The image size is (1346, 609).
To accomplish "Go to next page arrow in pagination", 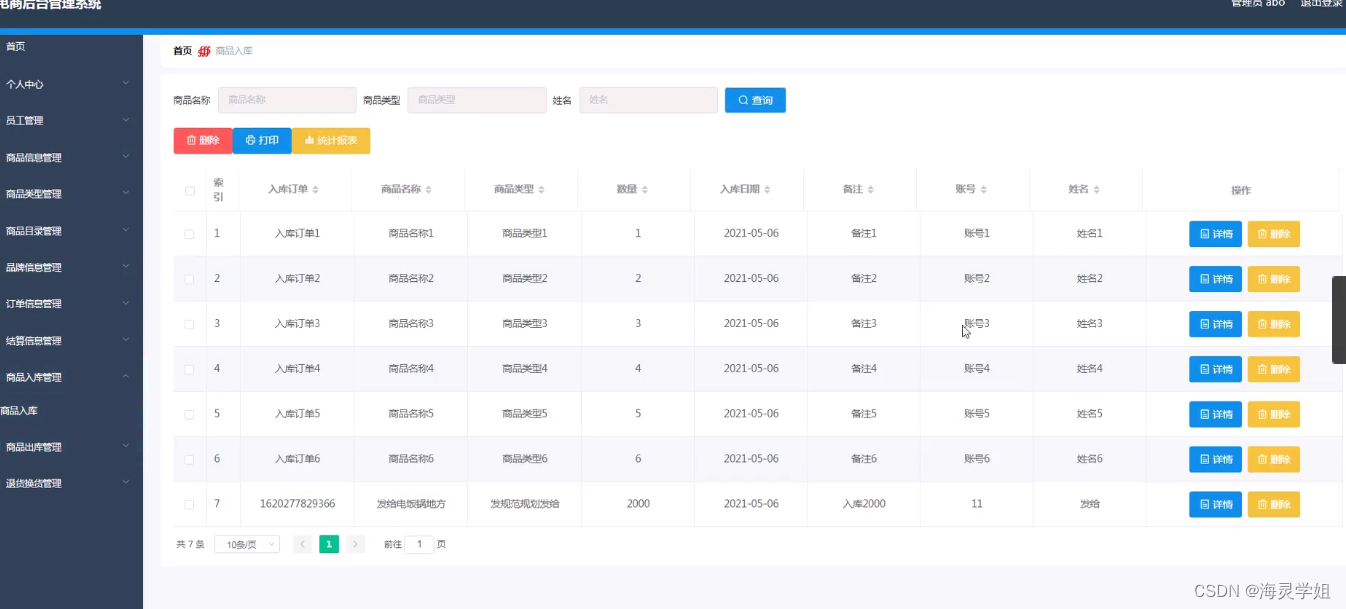I will click(356, 544).
